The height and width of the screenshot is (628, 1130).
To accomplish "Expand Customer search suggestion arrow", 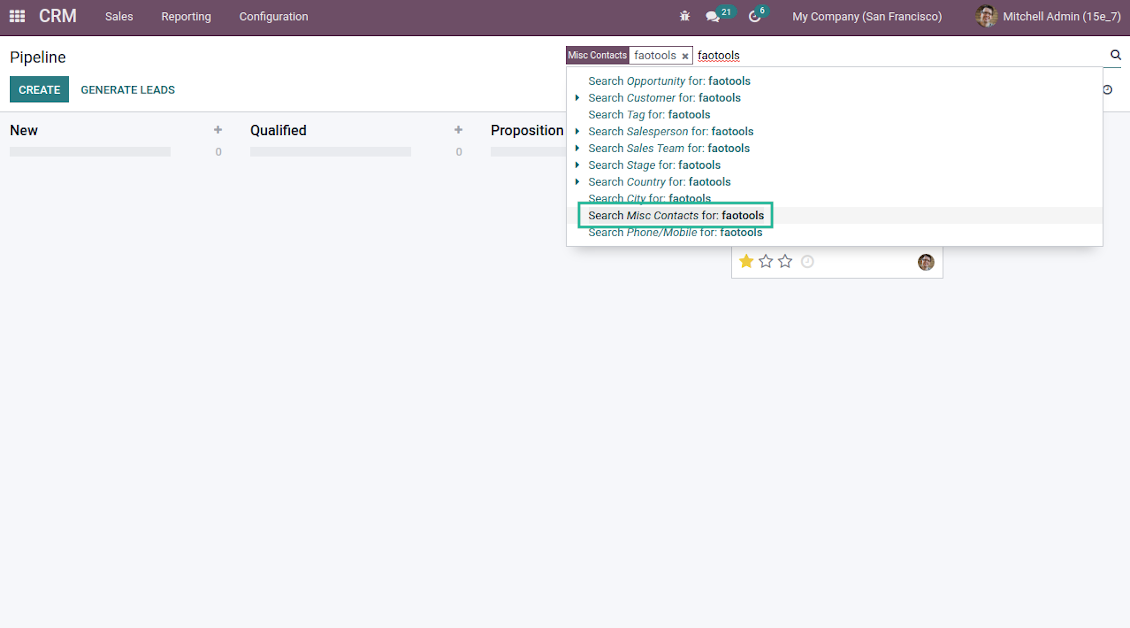I will [x=577, y=98].
